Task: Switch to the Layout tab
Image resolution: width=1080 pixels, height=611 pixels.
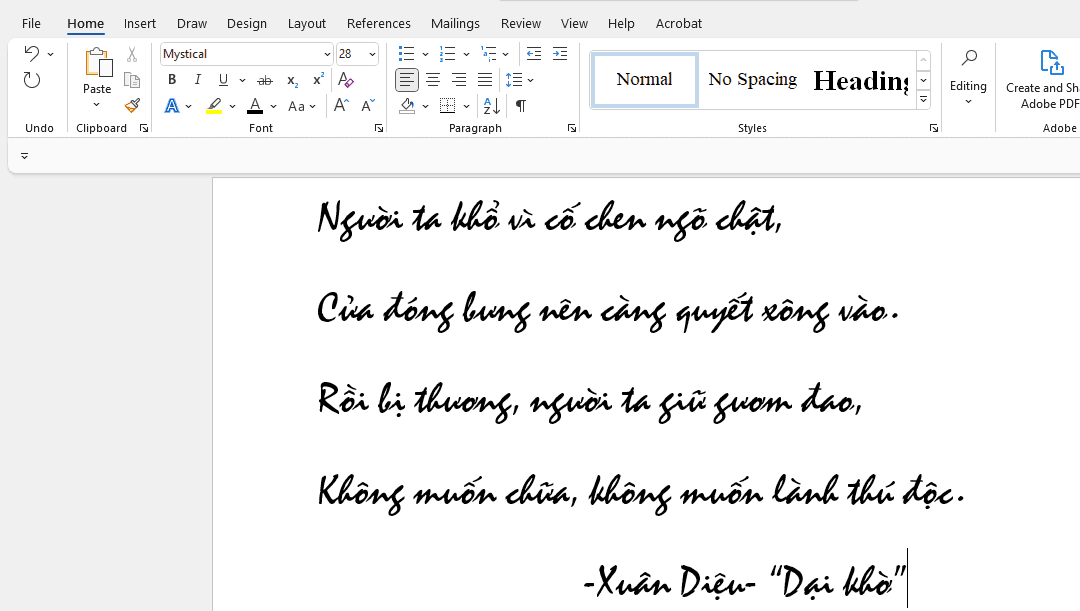Action: coord(307,23)
